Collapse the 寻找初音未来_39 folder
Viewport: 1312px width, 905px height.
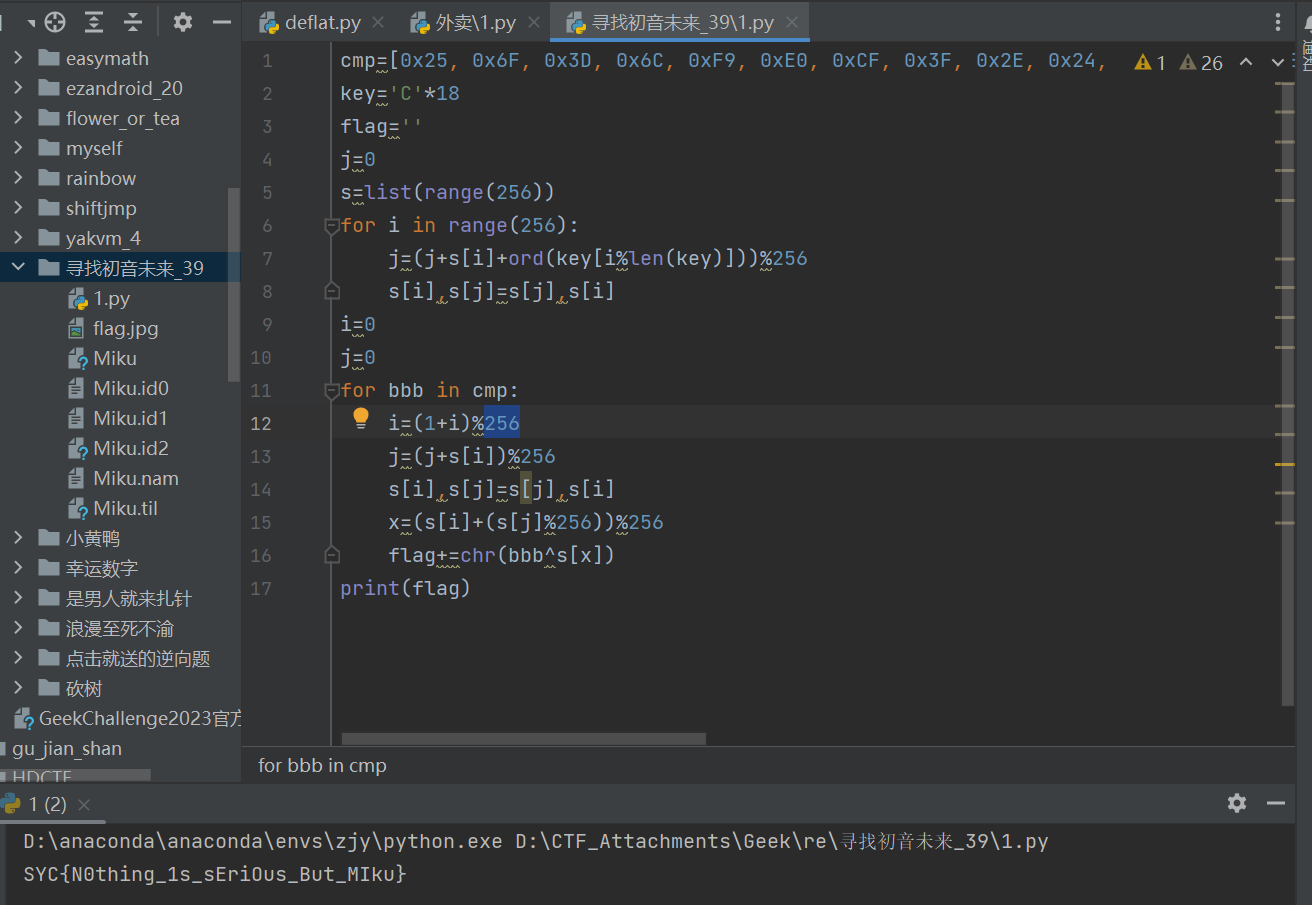pos(18,268)
